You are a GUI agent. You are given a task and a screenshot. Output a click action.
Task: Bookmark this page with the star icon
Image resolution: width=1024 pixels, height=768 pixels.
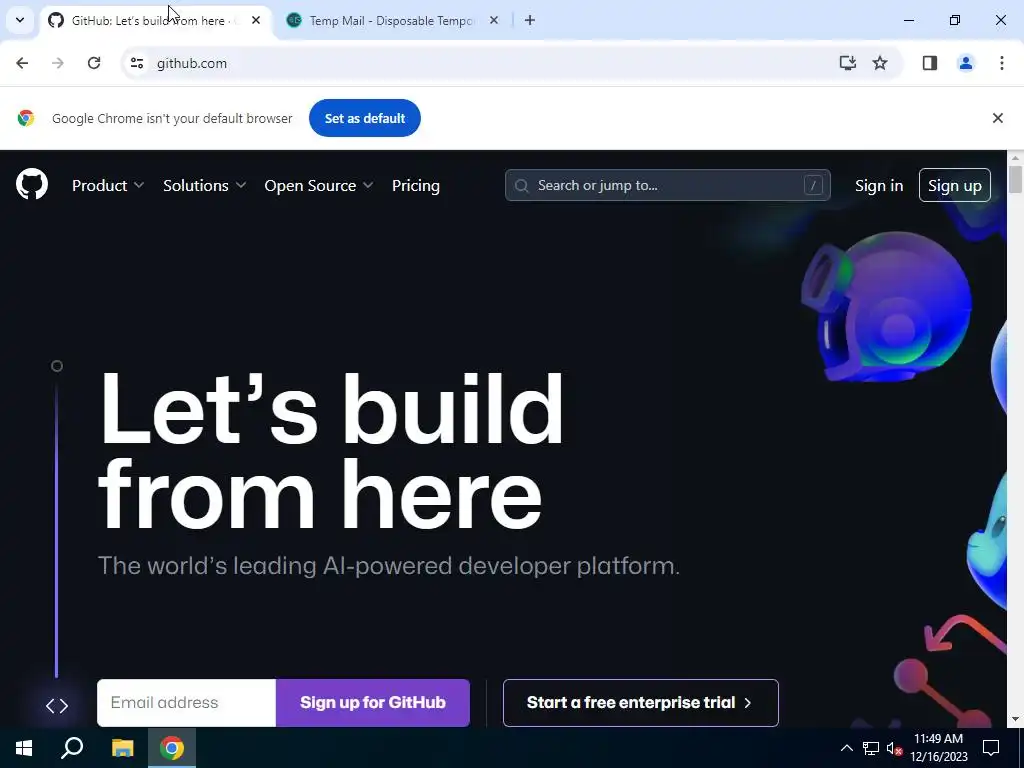point(880,63)
